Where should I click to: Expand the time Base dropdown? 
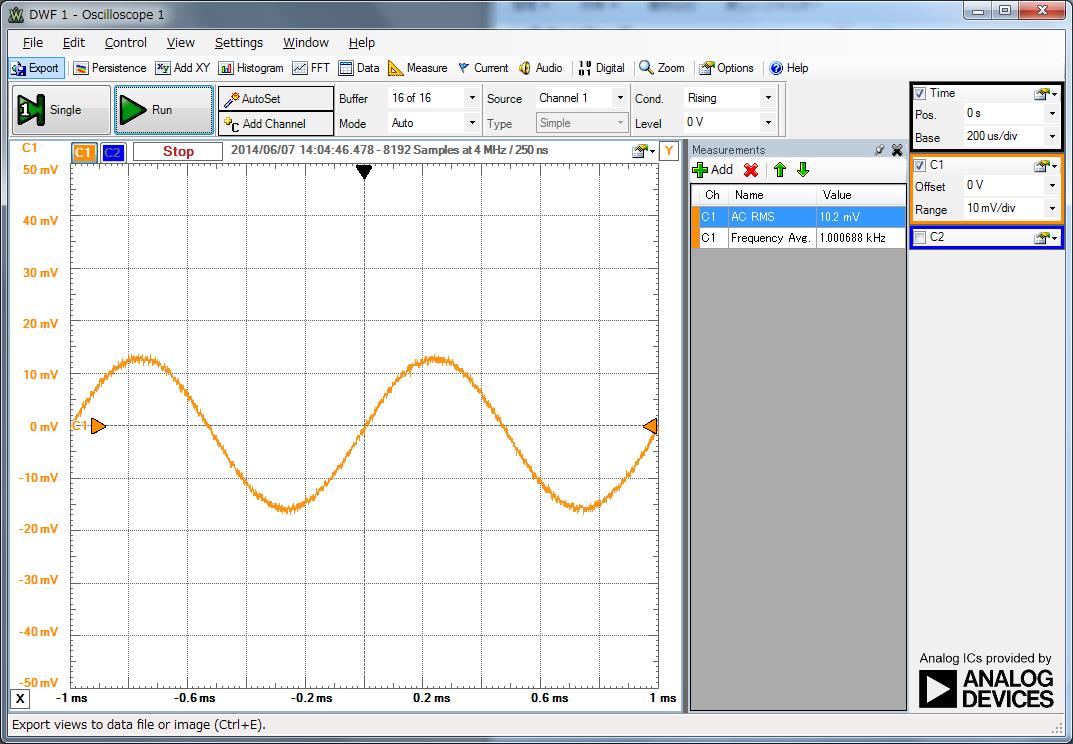(x=1051, y=137)
